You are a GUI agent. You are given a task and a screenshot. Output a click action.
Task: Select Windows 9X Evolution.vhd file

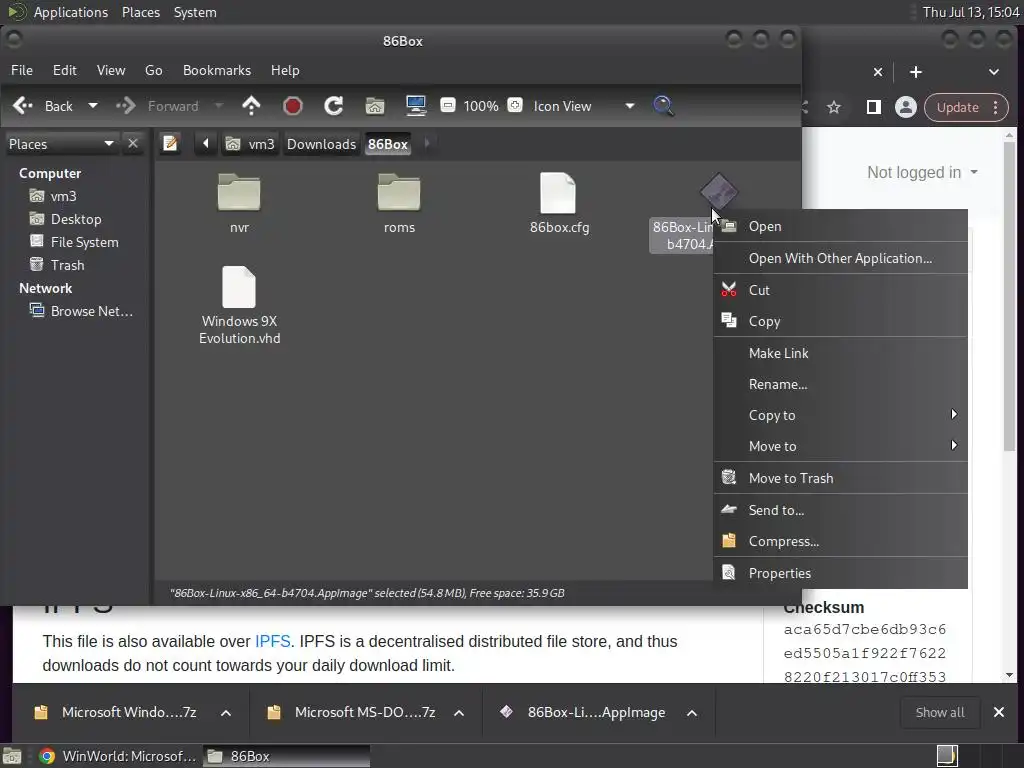(x=239, y=306)
